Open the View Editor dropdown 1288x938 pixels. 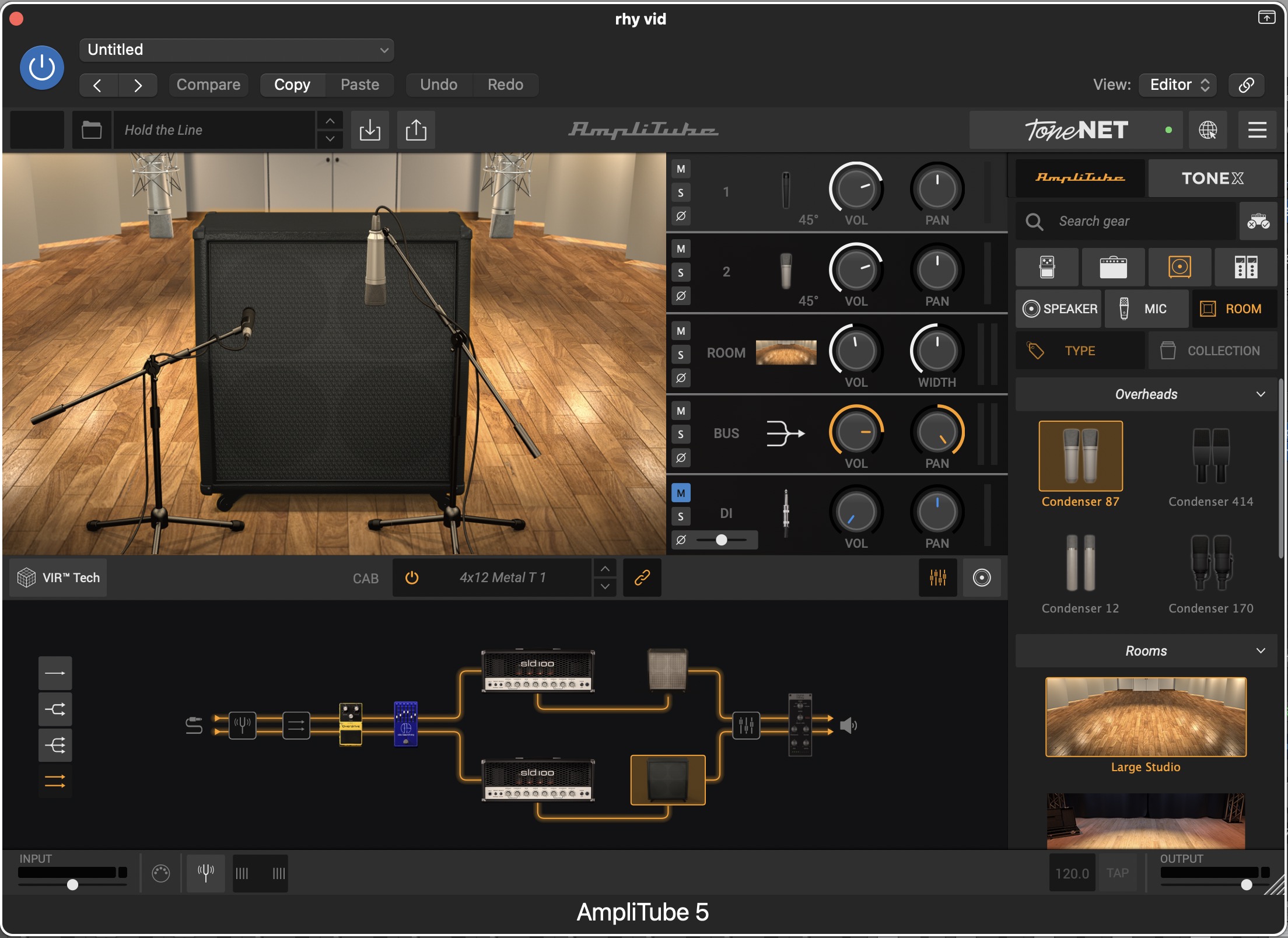tap(1178, 85)
